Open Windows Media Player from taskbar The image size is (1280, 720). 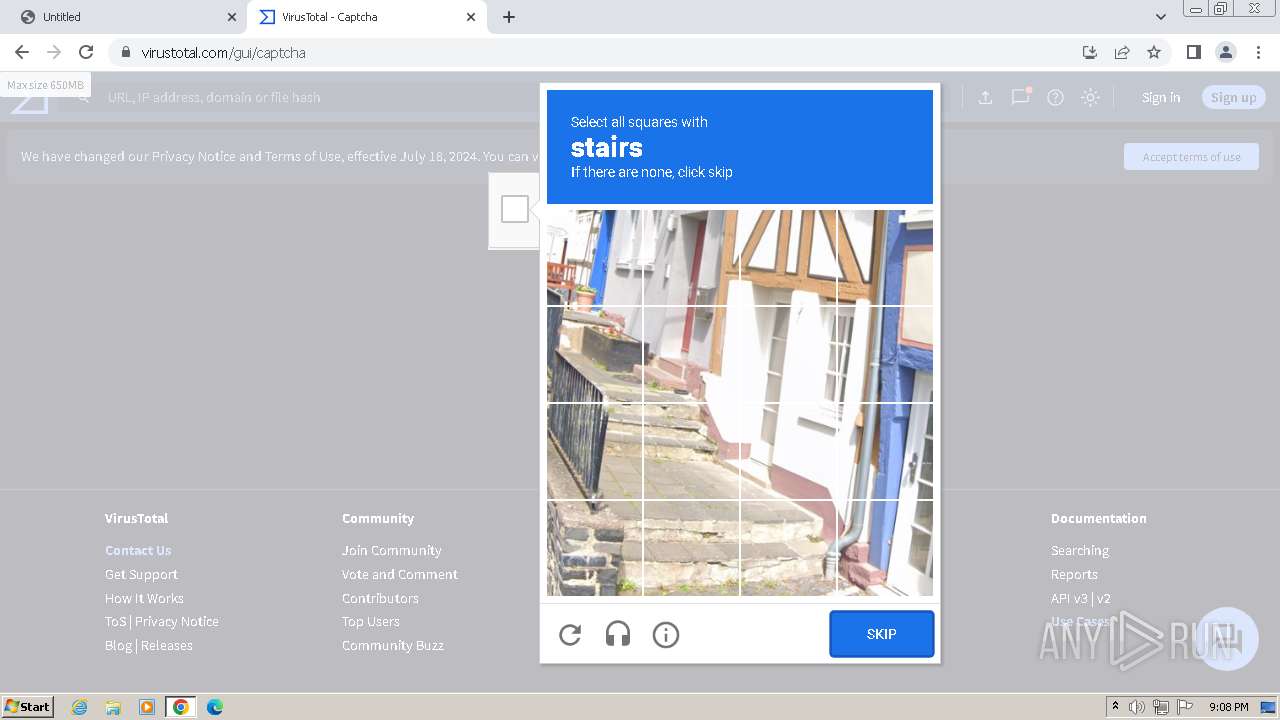click(x=147, y=707)
